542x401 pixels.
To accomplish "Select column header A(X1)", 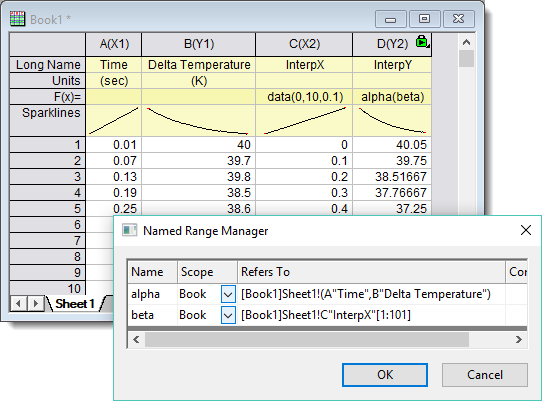I will click(x=114, y=44).
